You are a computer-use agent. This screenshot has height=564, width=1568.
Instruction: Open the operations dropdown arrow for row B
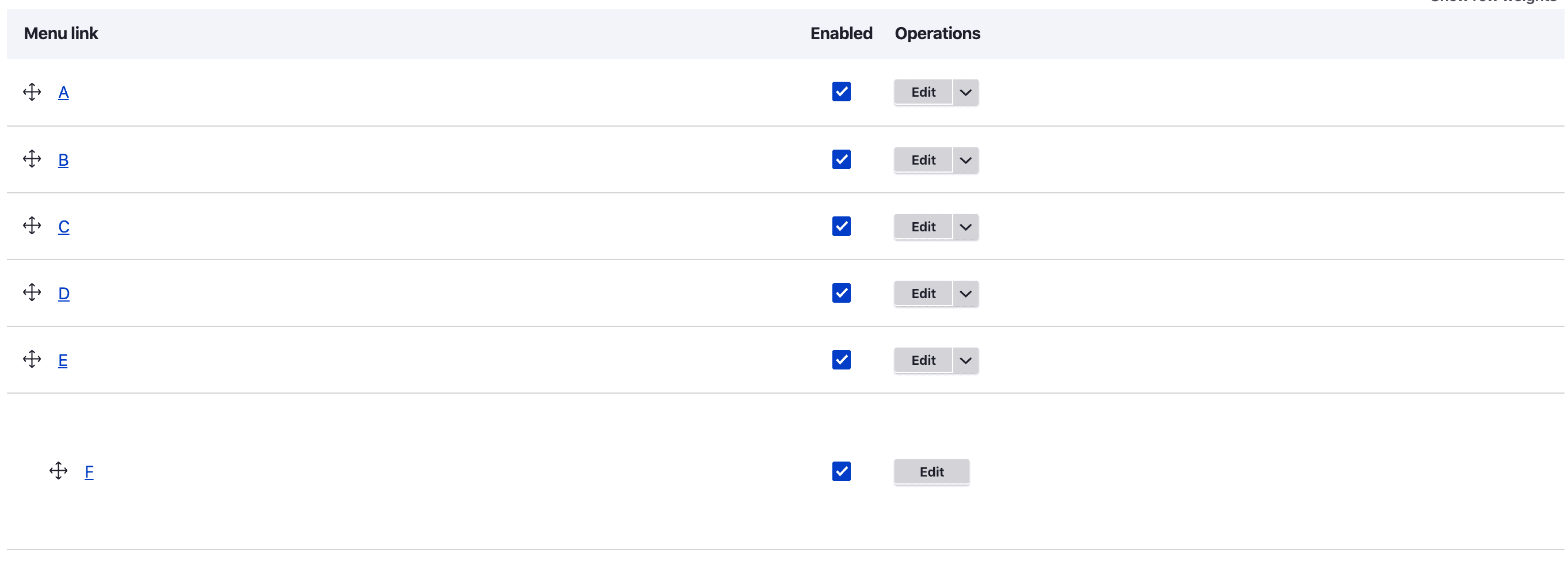[965, 160]
